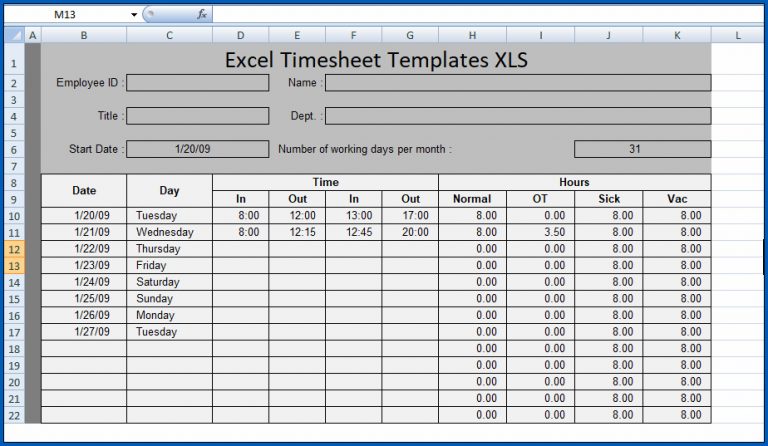Viewport: 768px width, 446px height.
Task: Select row 22 header
Action: click(12, 414)
